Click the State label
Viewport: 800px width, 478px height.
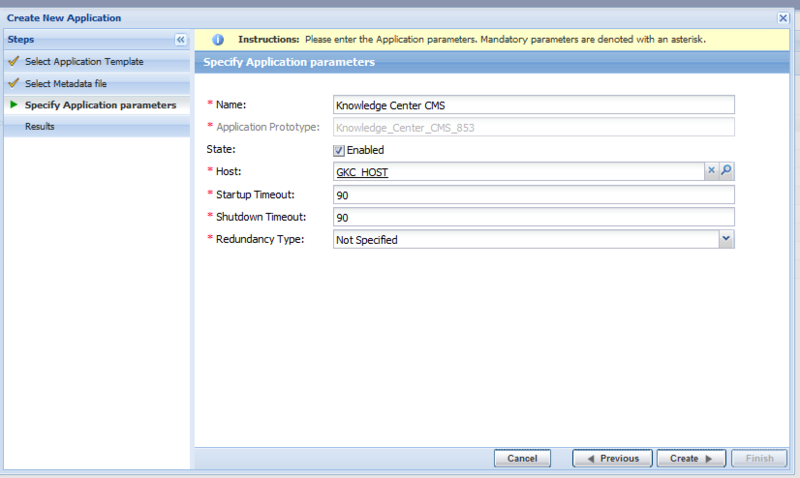click(x=221, y=149)
